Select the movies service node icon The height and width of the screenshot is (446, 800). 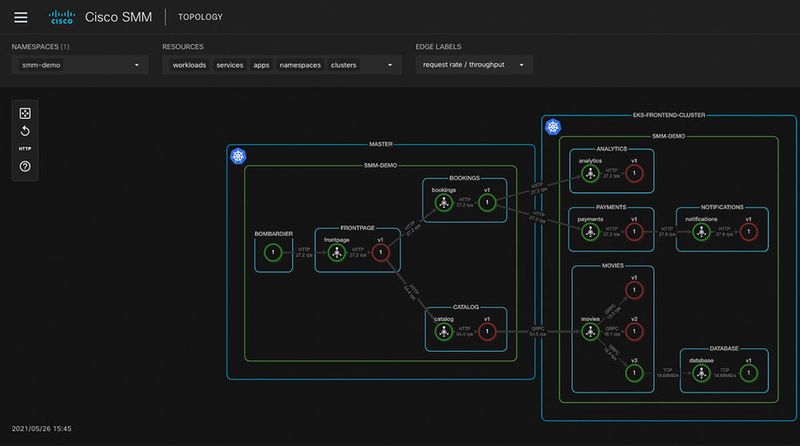pos(590,332)
